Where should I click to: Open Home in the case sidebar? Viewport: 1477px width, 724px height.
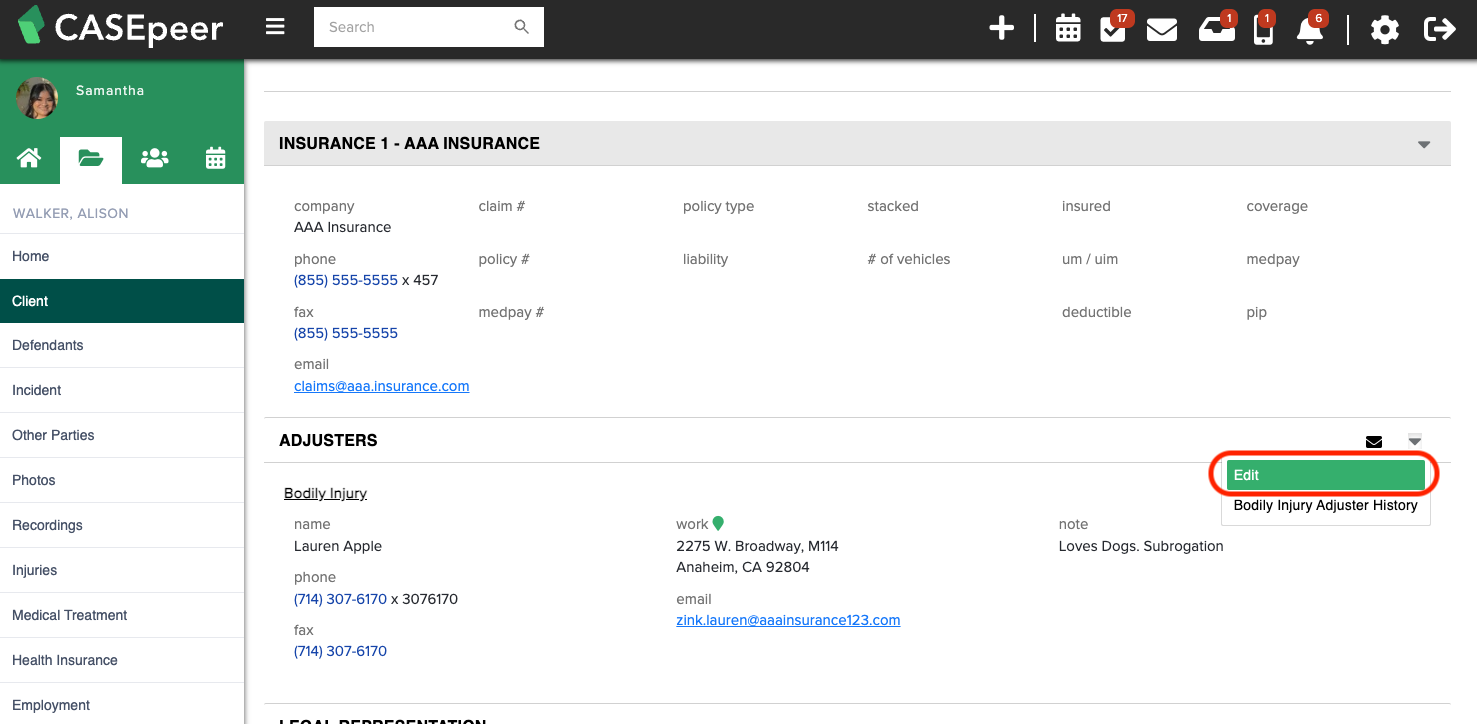click(122, 256)
